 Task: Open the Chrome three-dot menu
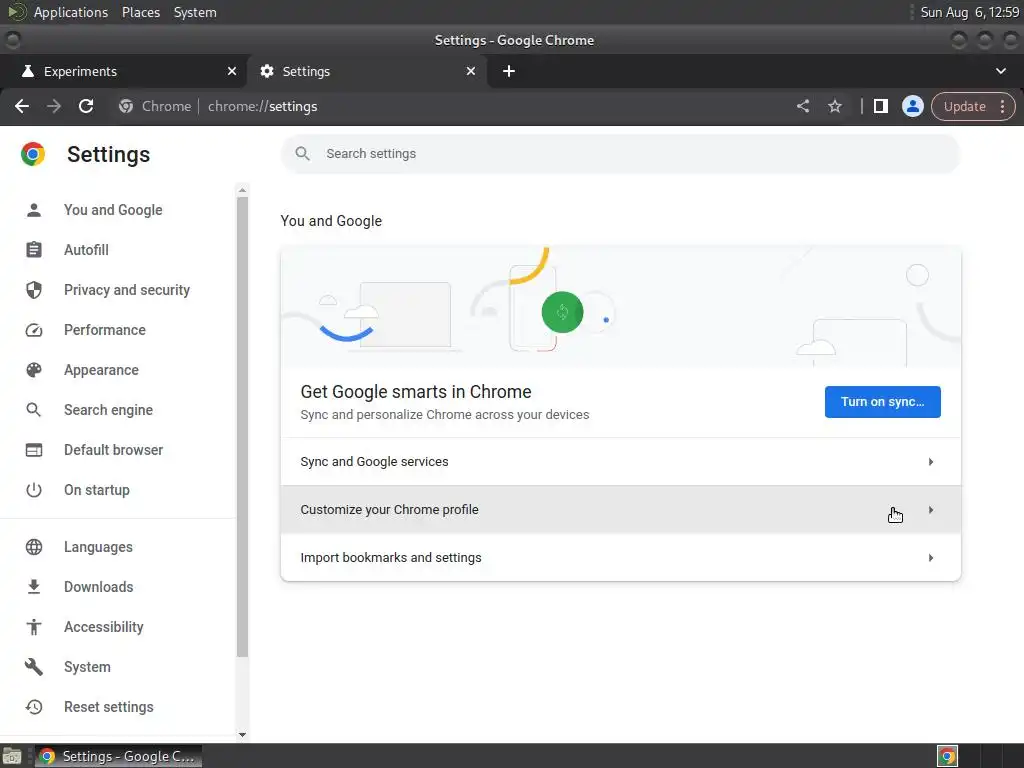[x=1002, y=106]
